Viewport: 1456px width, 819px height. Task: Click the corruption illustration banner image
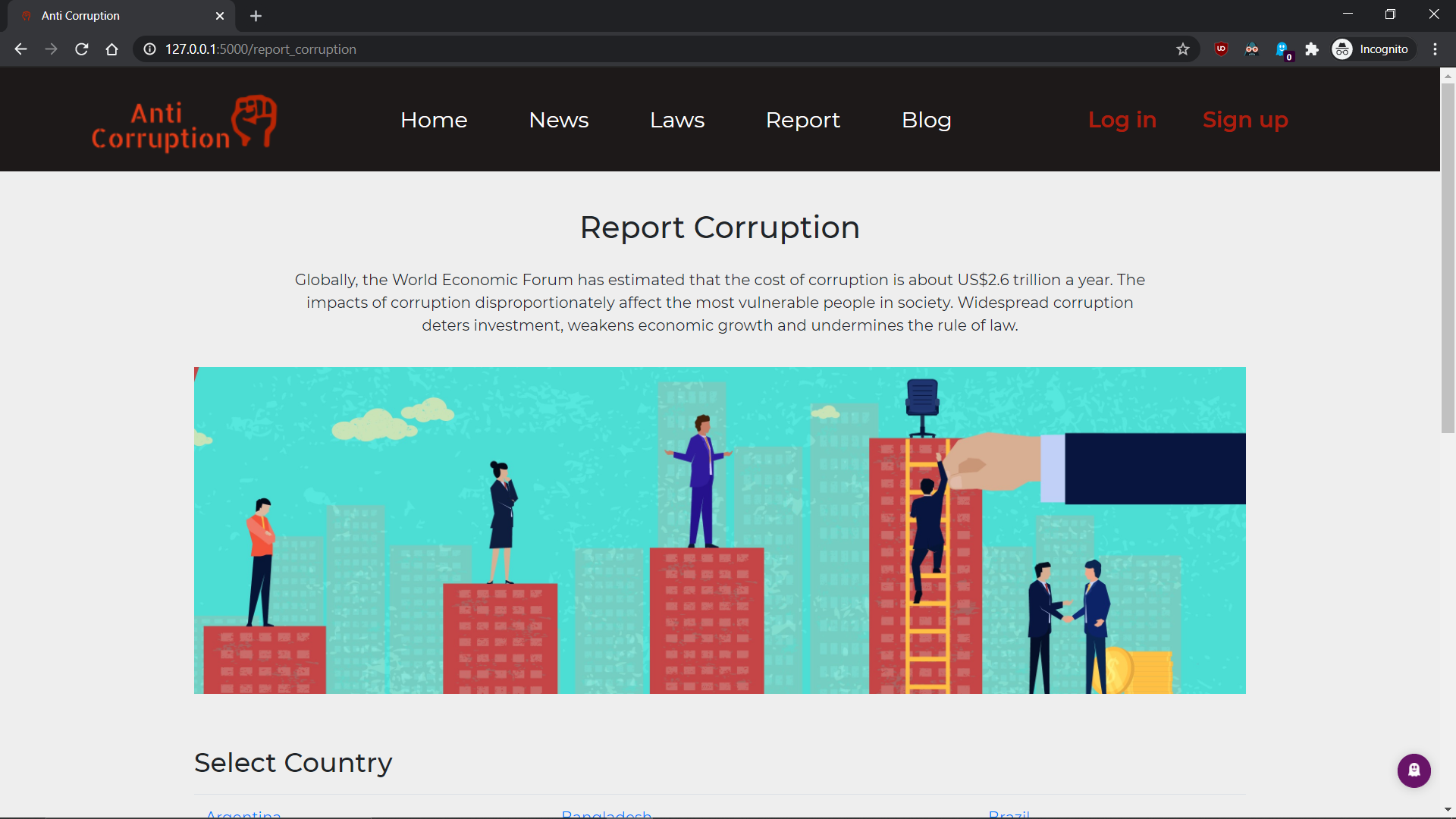pyautogui.click(x=720, y=530)
